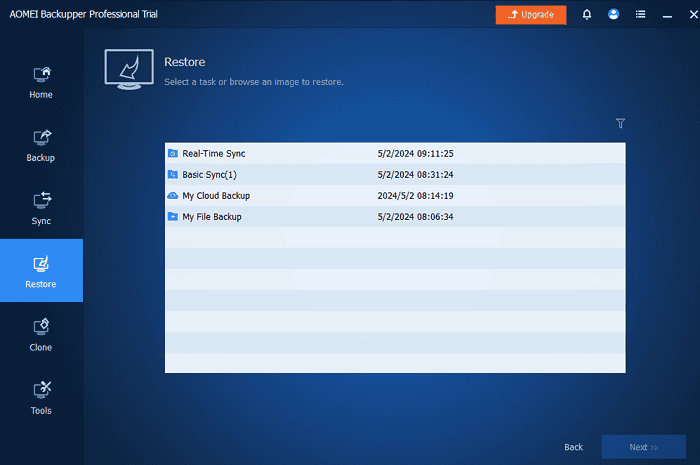This screenshot has width=700, height=465.
Task: Select the My File Backup task
Action: 211,217
